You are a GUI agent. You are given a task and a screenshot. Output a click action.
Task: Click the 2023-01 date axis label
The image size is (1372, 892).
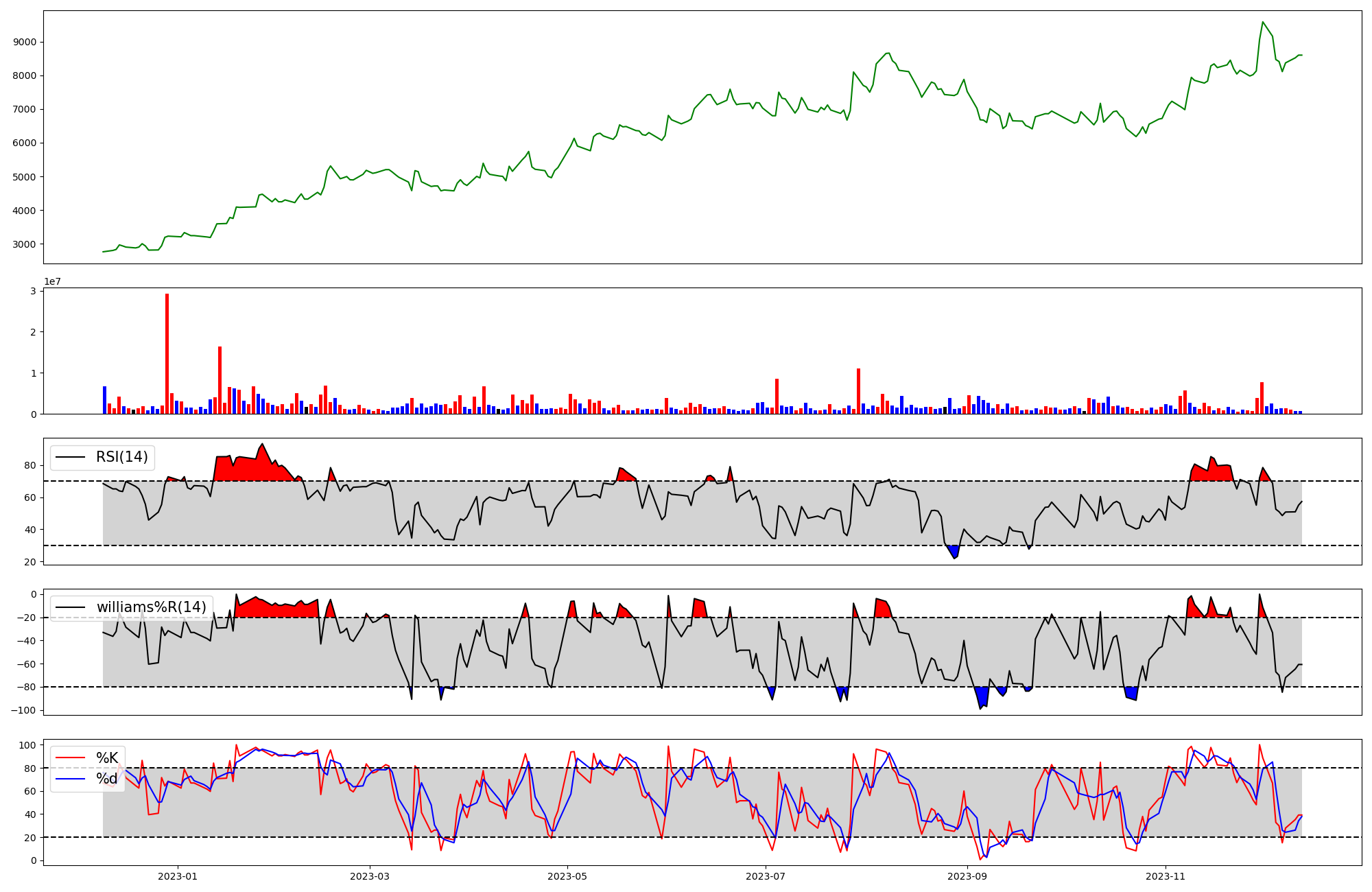(178, 876)
